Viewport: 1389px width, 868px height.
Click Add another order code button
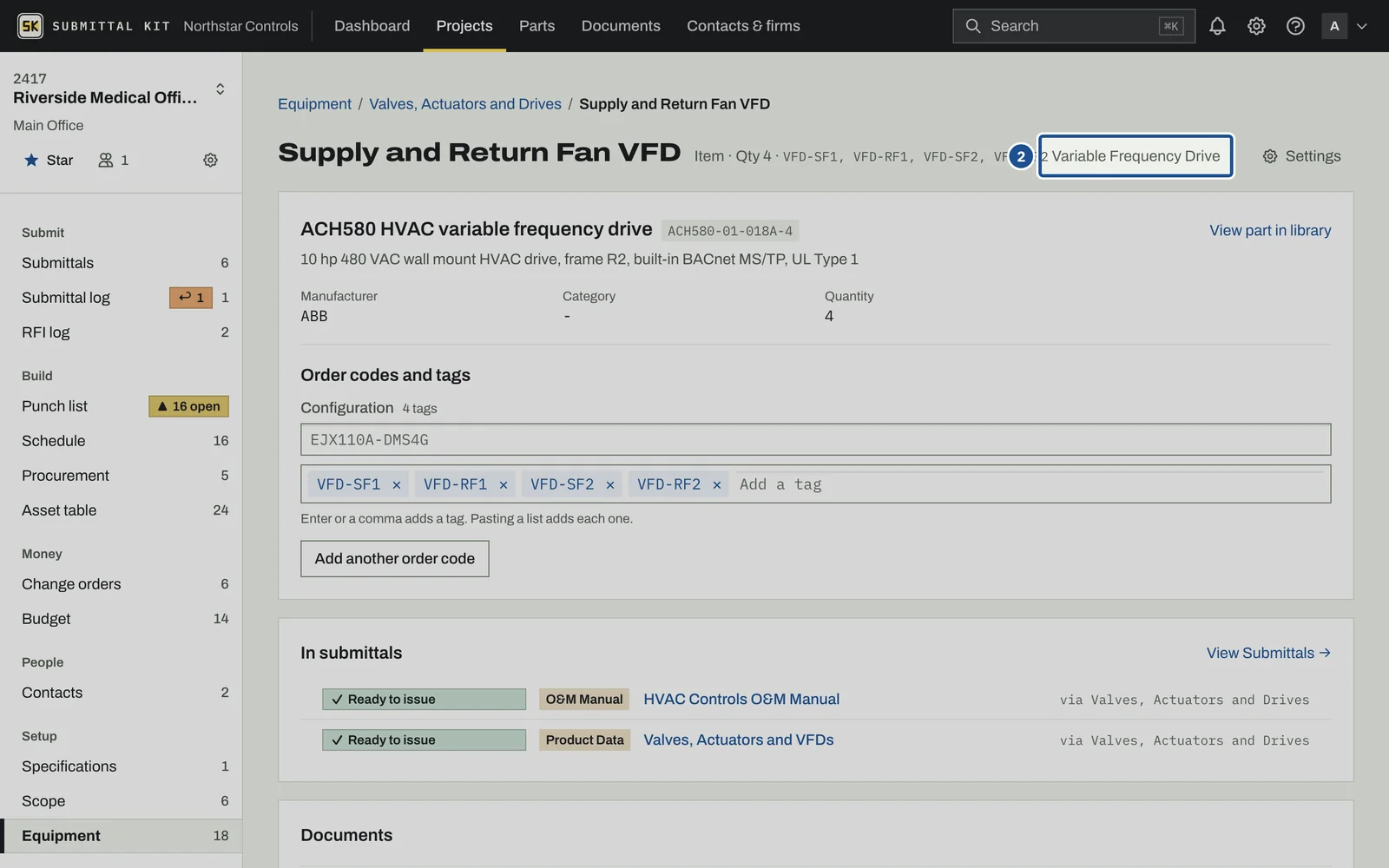click(x=395, y=559)
